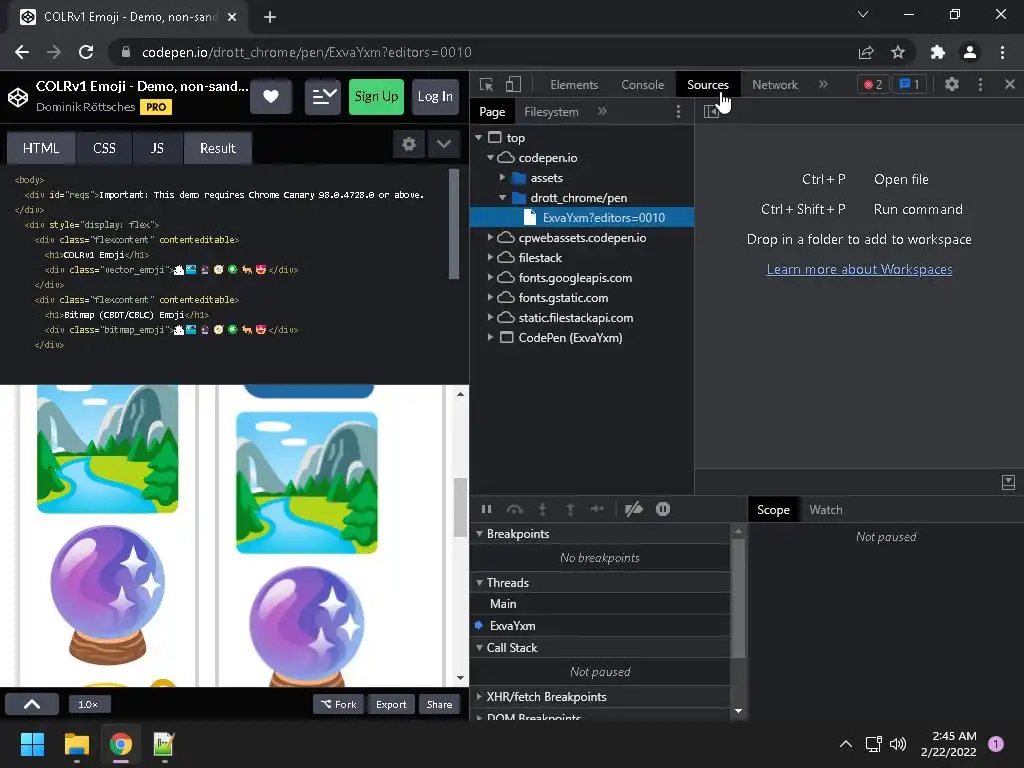Collapse the top frame tree node
Screen dimensions: 1024x768
click(479, 137)
